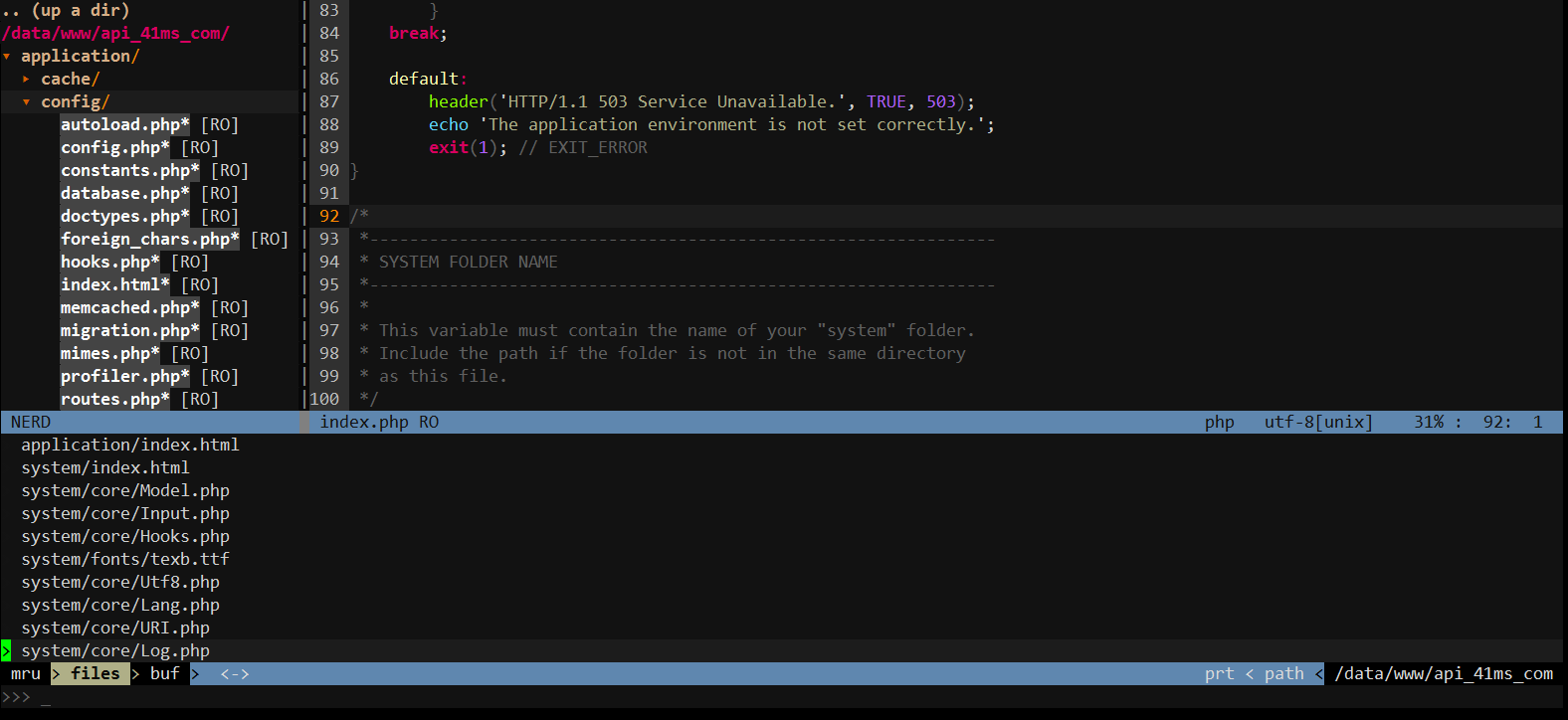Click the /data/www/api_41ms_com working directory

coord(1444,674)
